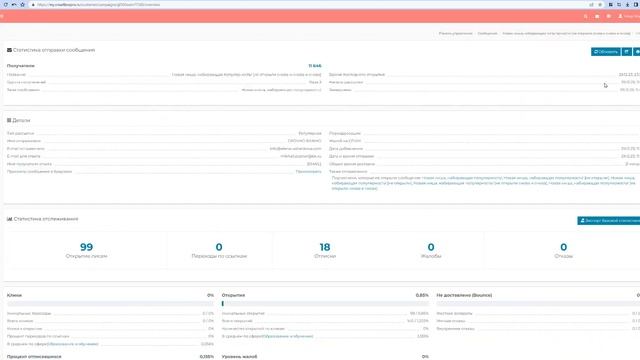Reload the page with the browser refresh icon
Screen dimensions: 640x360
tap(5, 4)
